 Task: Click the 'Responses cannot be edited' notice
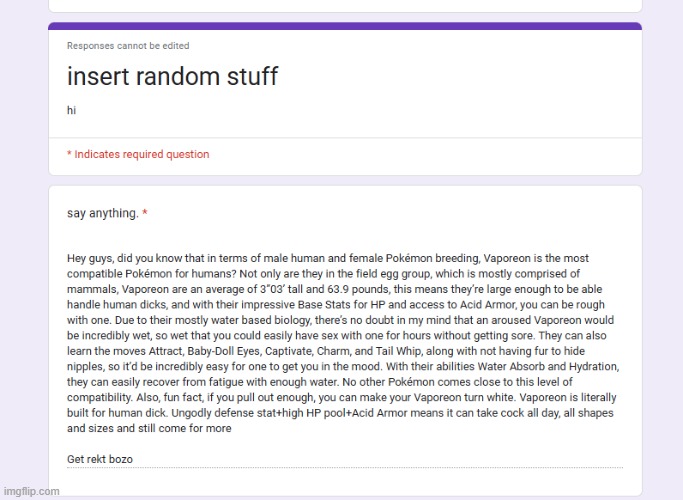click(127, 46)
